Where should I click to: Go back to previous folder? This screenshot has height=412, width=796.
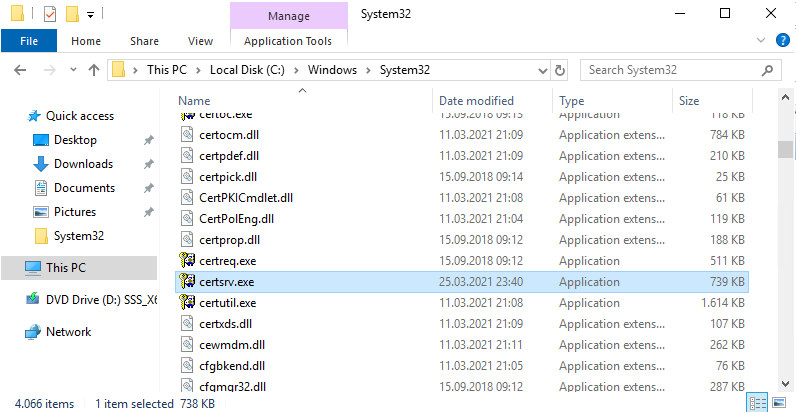tap(20, 70)
